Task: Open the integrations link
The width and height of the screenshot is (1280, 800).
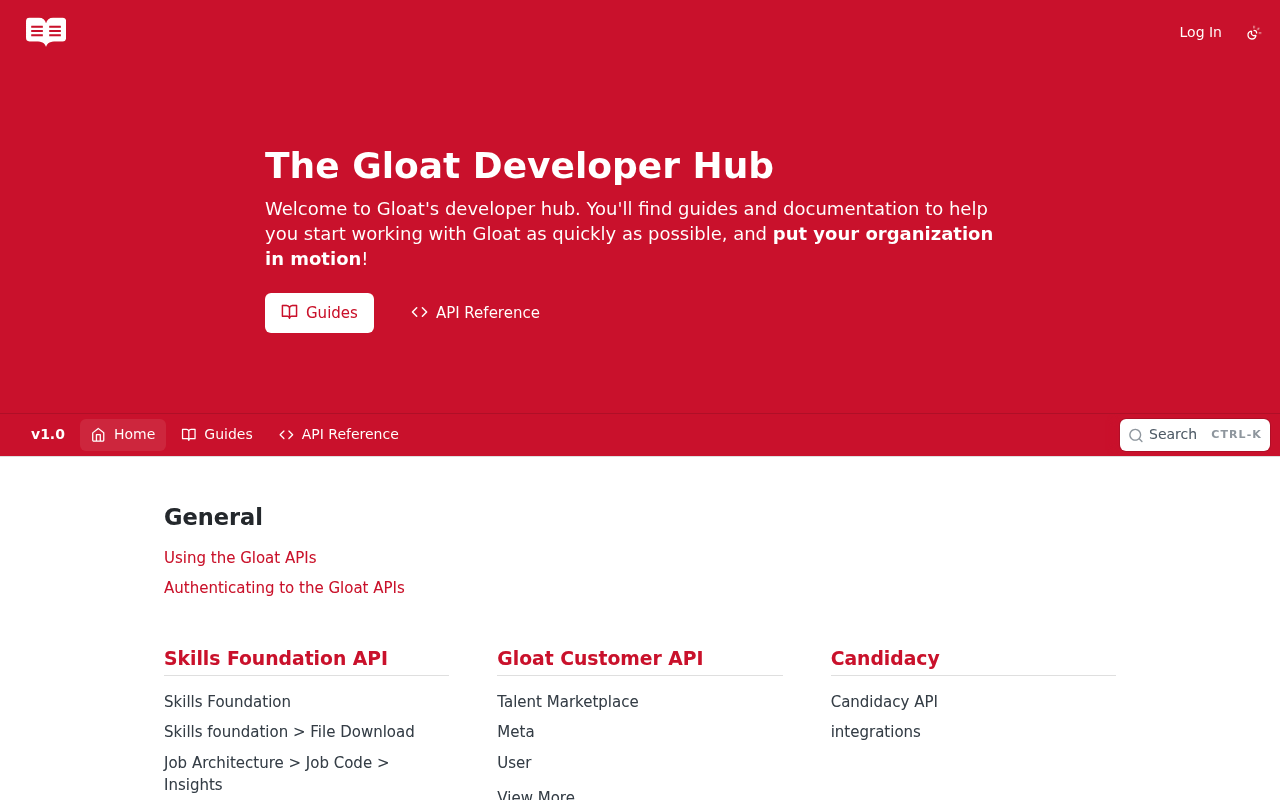Action: point(876,732)
